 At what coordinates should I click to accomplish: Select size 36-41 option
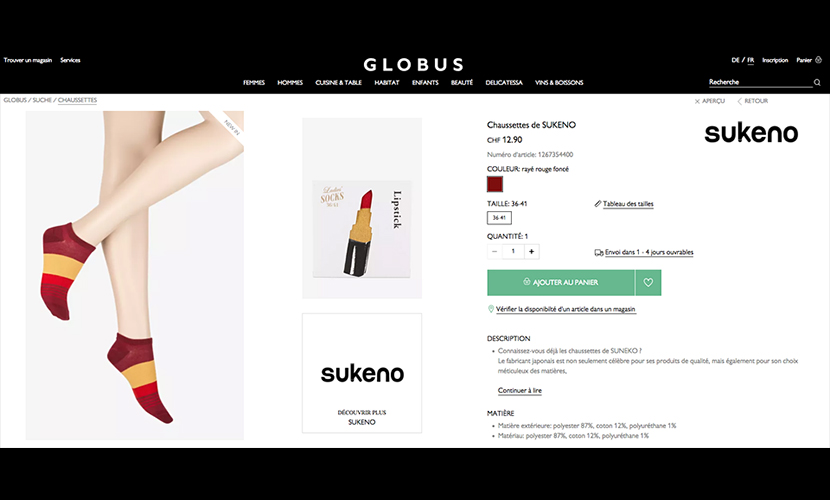499,217
